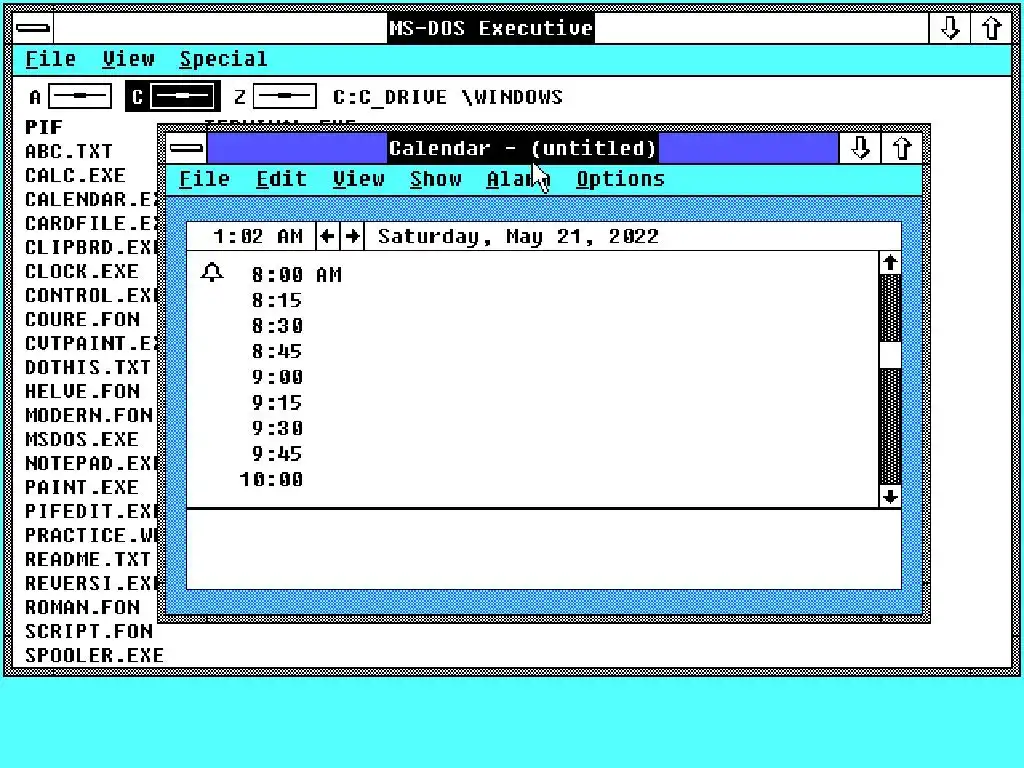This screenshot has height=768, width=1024.
Task: Click the 8:00 AM appointment line
Action: [532, 274]
